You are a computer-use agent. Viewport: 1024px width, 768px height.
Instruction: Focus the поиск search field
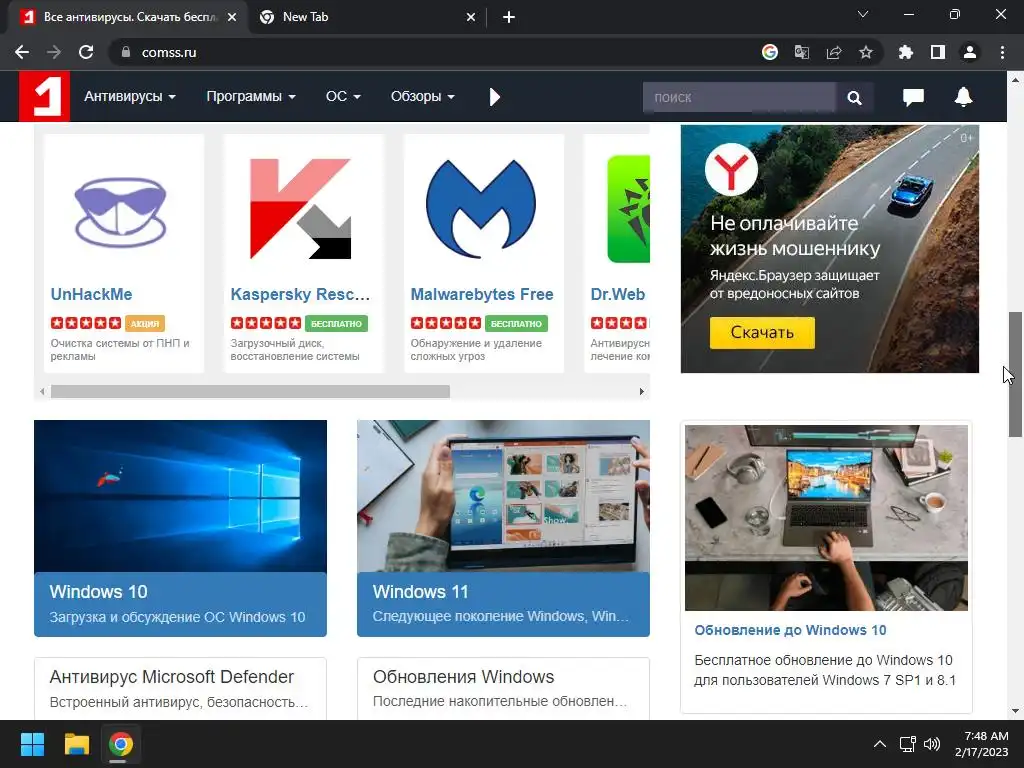739,97
